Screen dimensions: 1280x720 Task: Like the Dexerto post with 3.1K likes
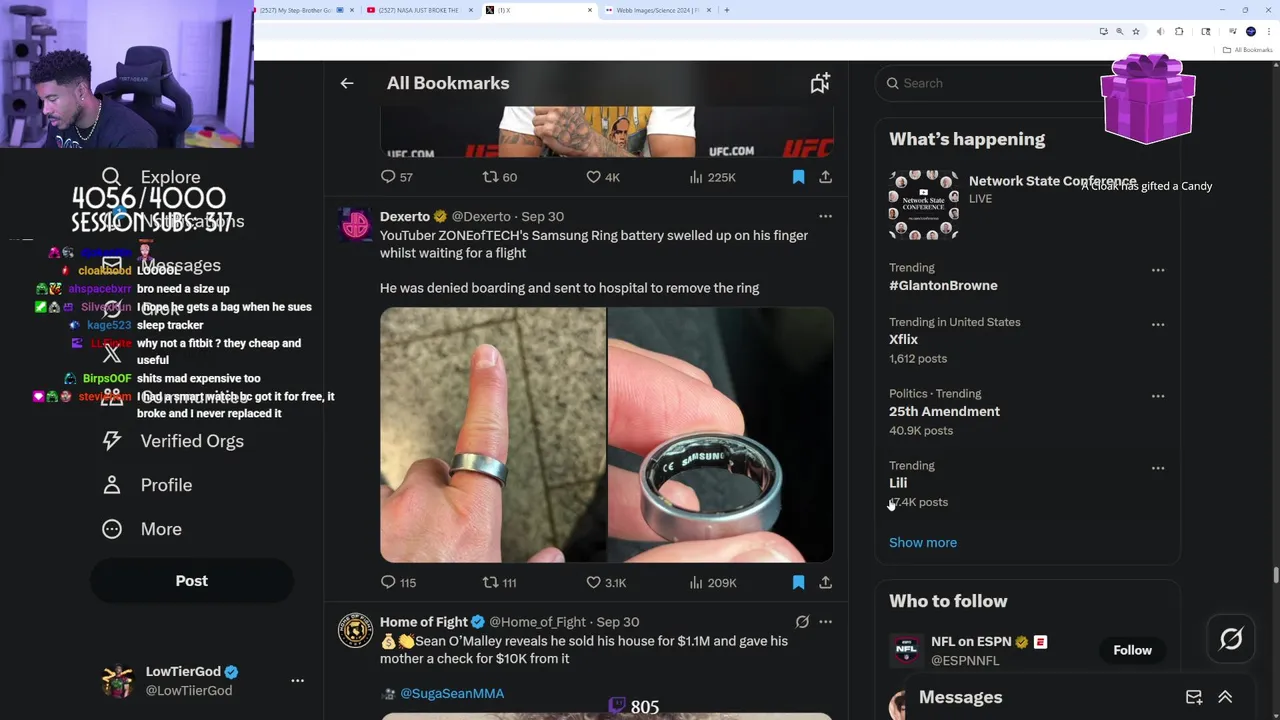[606, 582]
